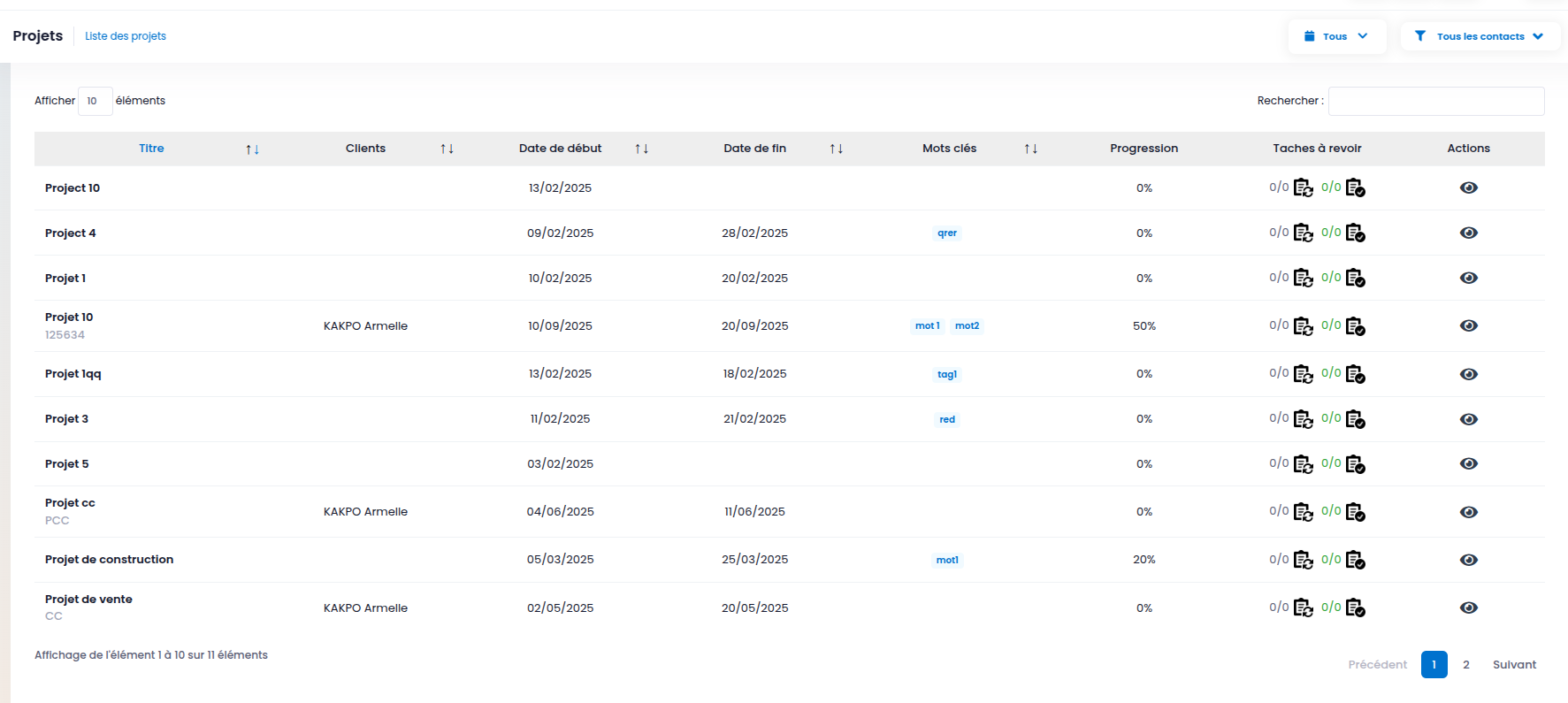Viewport: 1568px width, 703px height.
Task: Expand the Tous date filter dropdown
Action: 1337,36
